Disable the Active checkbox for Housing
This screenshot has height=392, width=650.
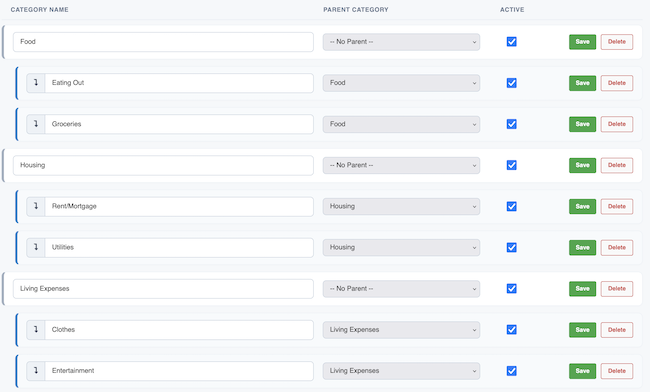(512, 165)
